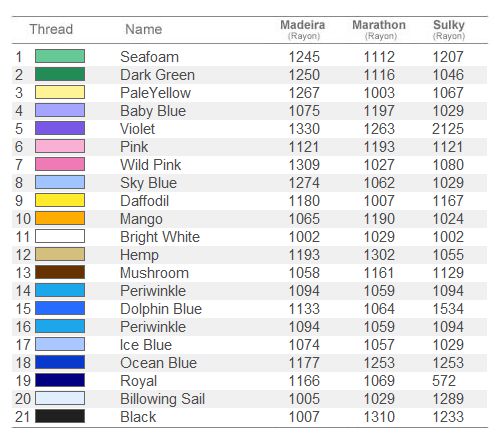Click the Sulky (Rayon) column header
The image size is (500, 438).
coord(449,30)
